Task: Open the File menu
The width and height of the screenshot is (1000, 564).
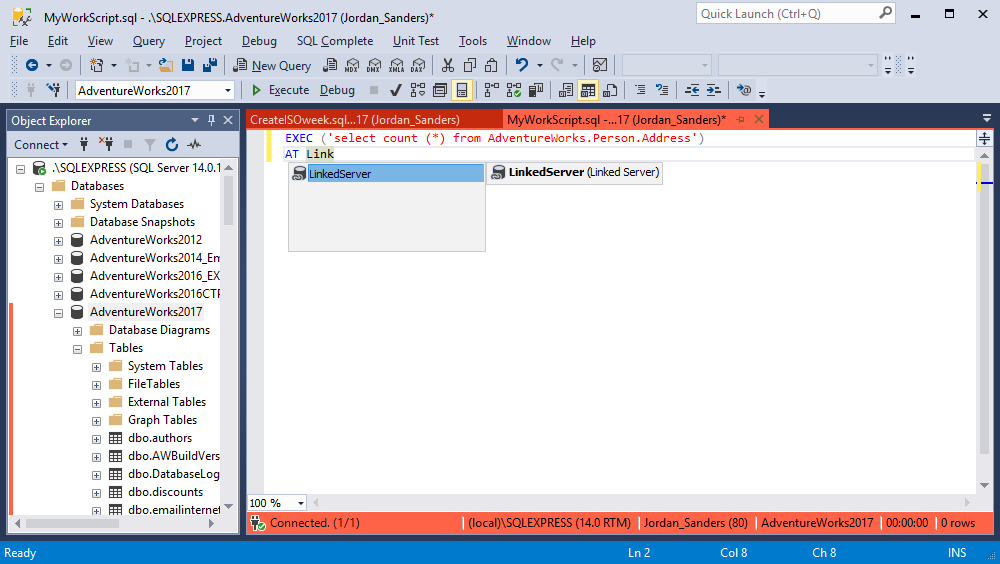Action: tap(19, 41)
